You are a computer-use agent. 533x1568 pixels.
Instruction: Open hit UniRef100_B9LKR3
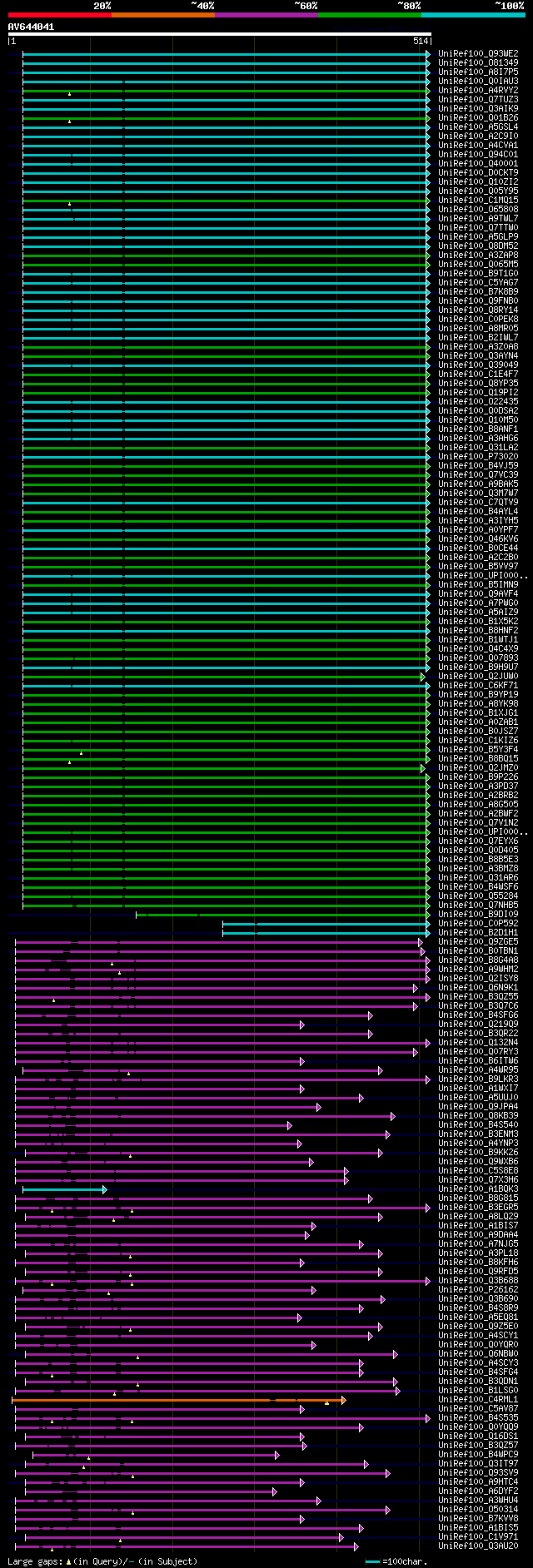click(478, 1079)
